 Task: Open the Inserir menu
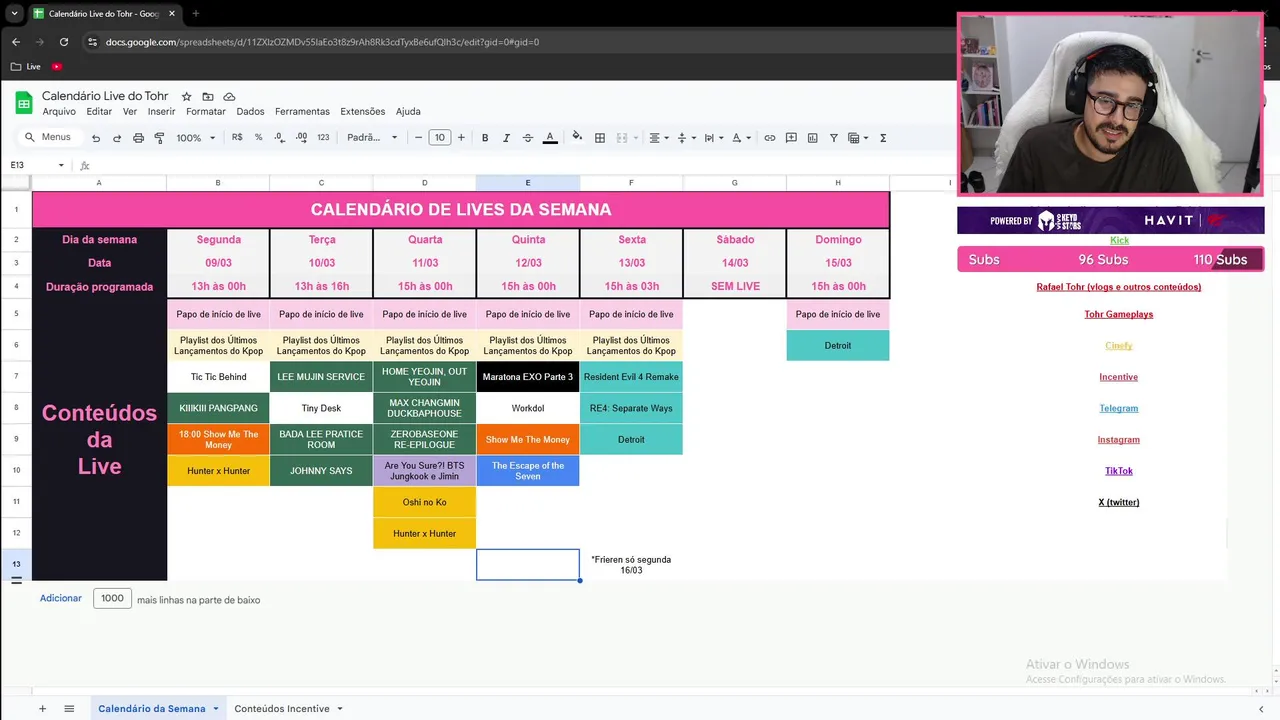(162, 112)
